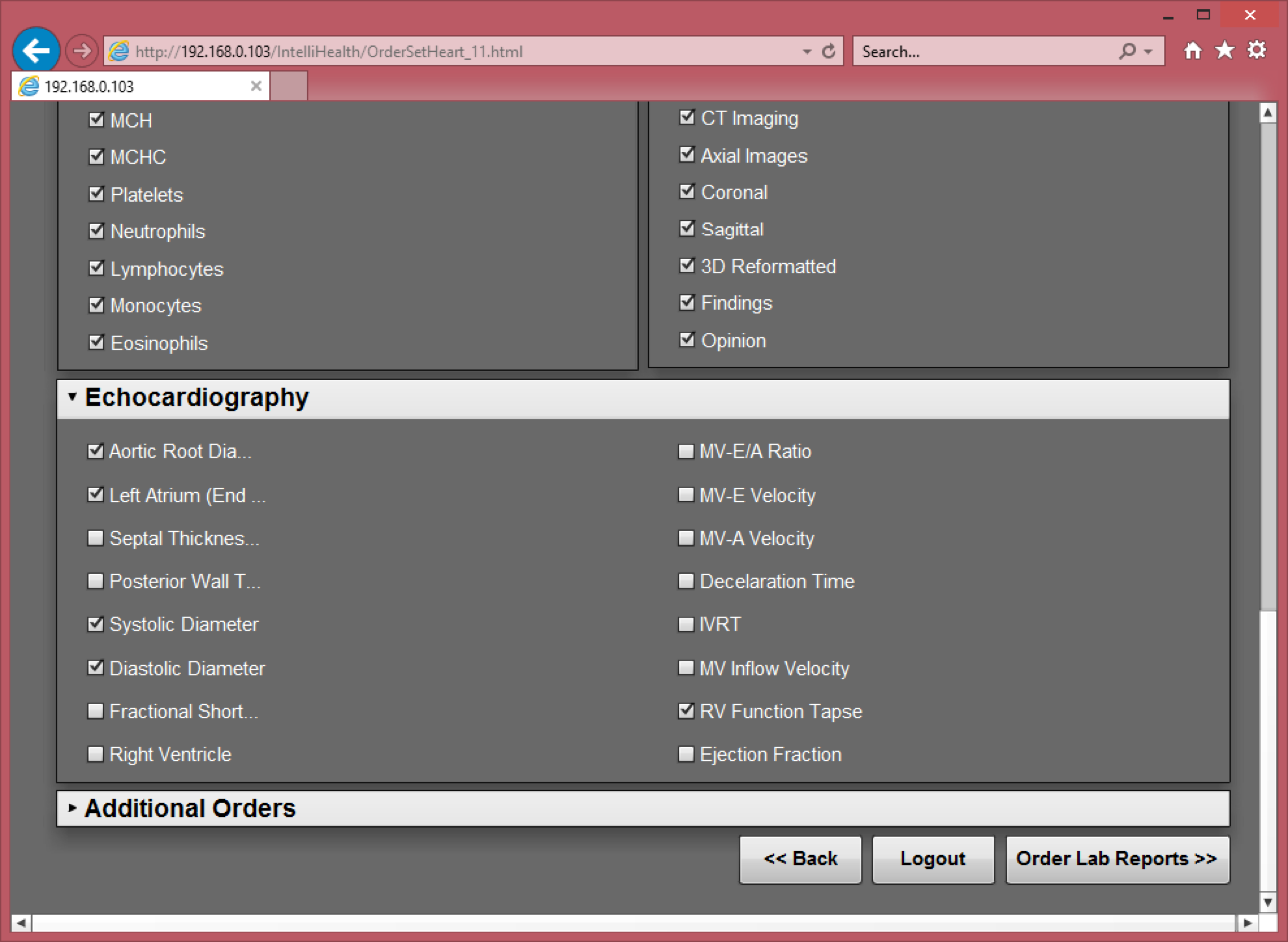Click the search magnifier icon

coord(1127,51)
